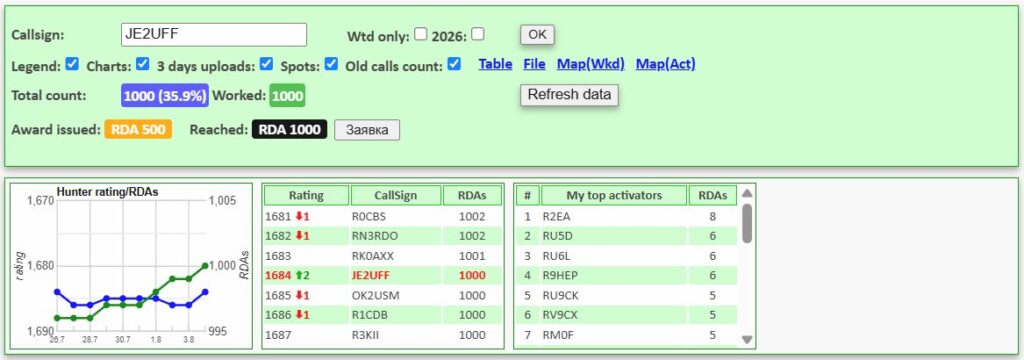Select activator R9HEP
The width and height of the screenshot is (1024, 360).
pyautogui.click(x=559, y=276)
